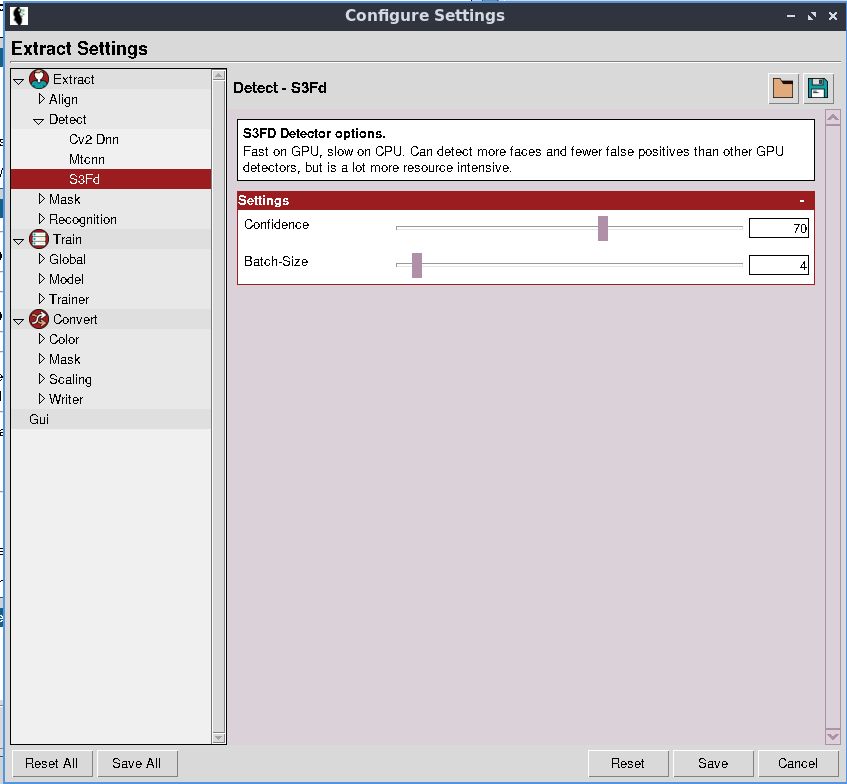Collapse the Convert tree node
This screenshot has height=784, width=847.
click(18, 321)
